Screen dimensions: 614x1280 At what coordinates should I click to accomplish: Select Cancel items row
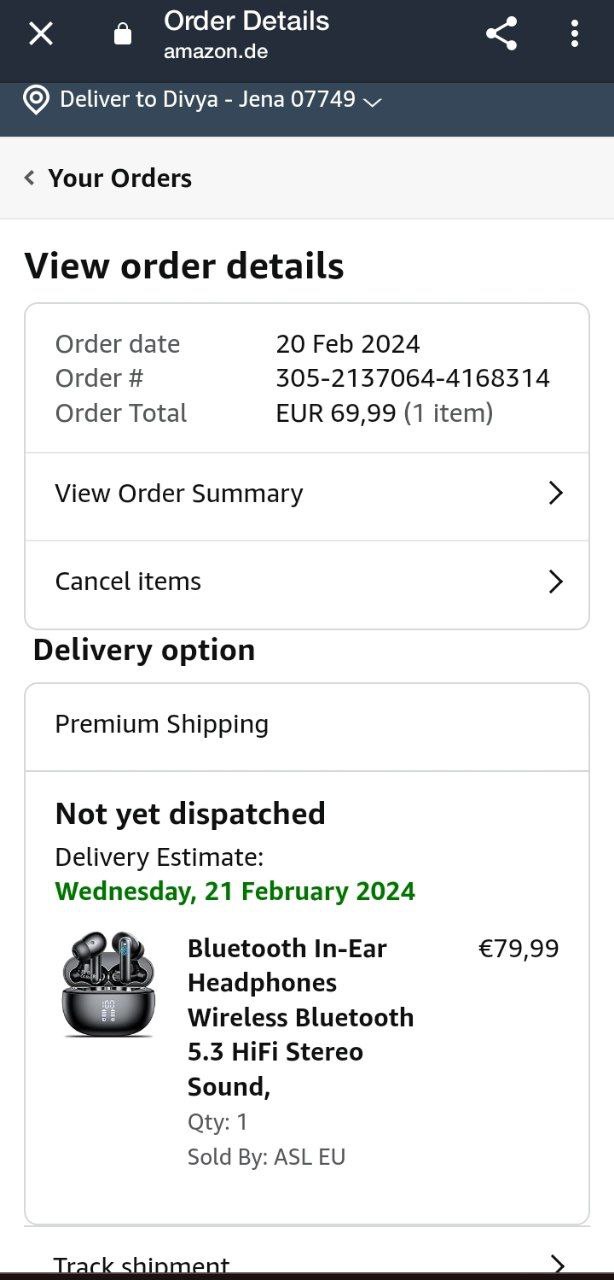tap(128, 582)
